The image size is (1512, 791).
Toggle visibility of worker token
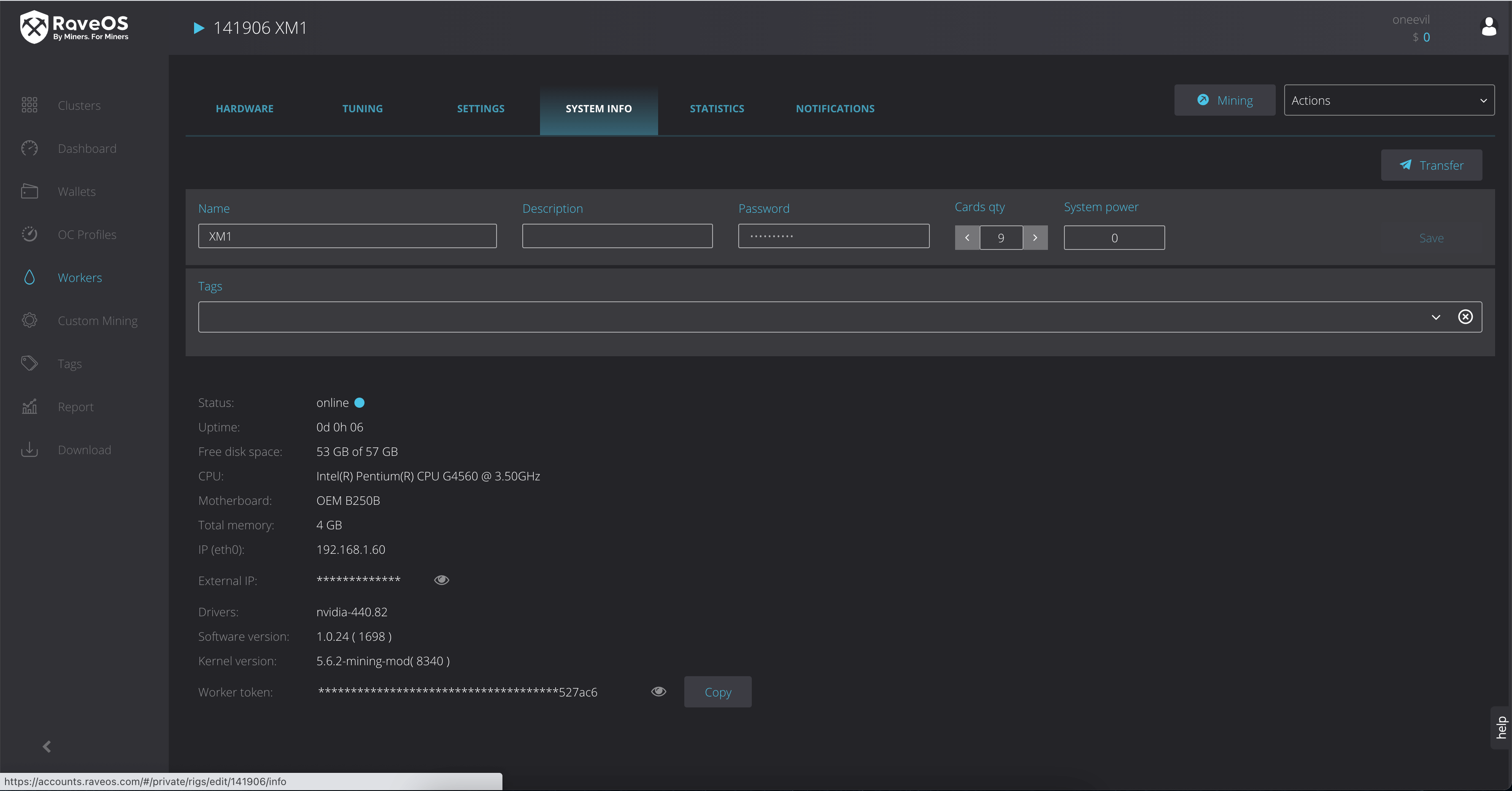click(x=658, y=691)
